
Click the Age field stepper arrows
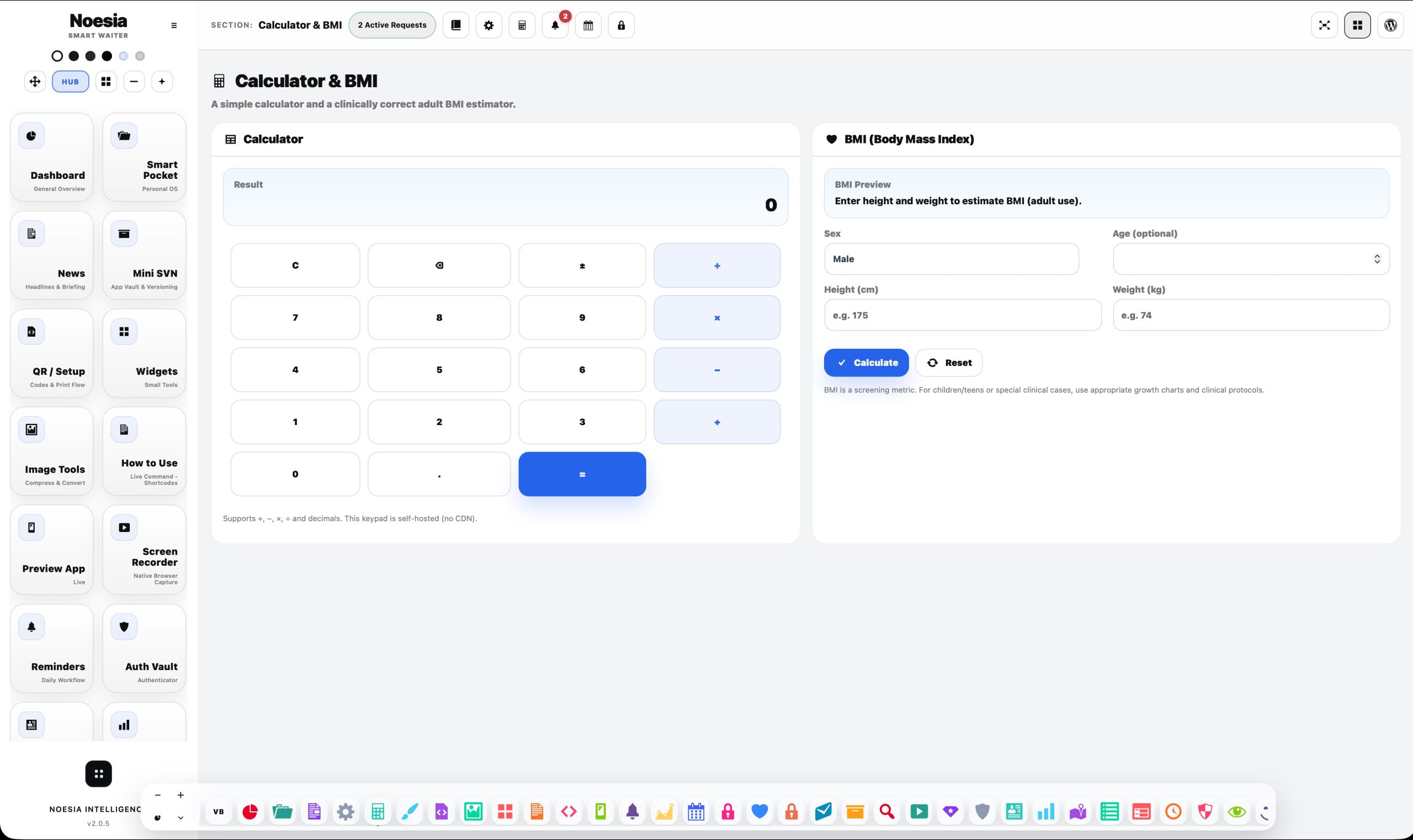[x=1377, y=259]
